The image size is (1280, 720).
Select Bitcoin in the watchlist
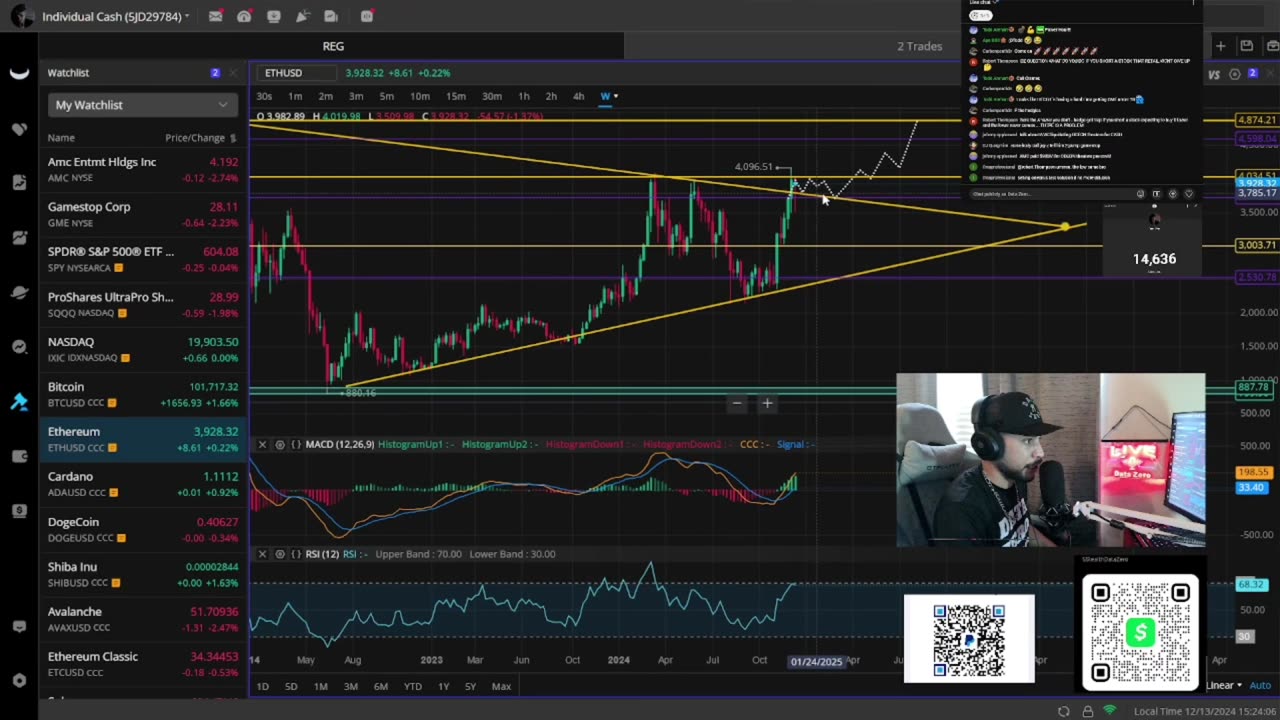coord(141,395)
